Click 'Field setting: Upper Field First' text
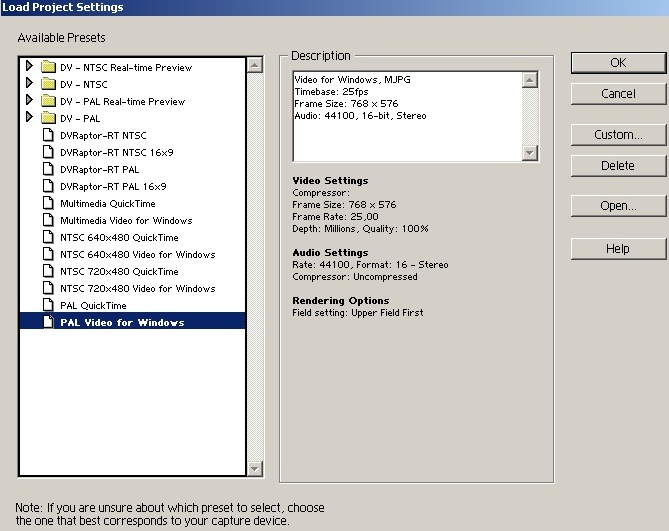Image resolution: width=669 pixels, height=531 pixels. click(x=358, y=313)
